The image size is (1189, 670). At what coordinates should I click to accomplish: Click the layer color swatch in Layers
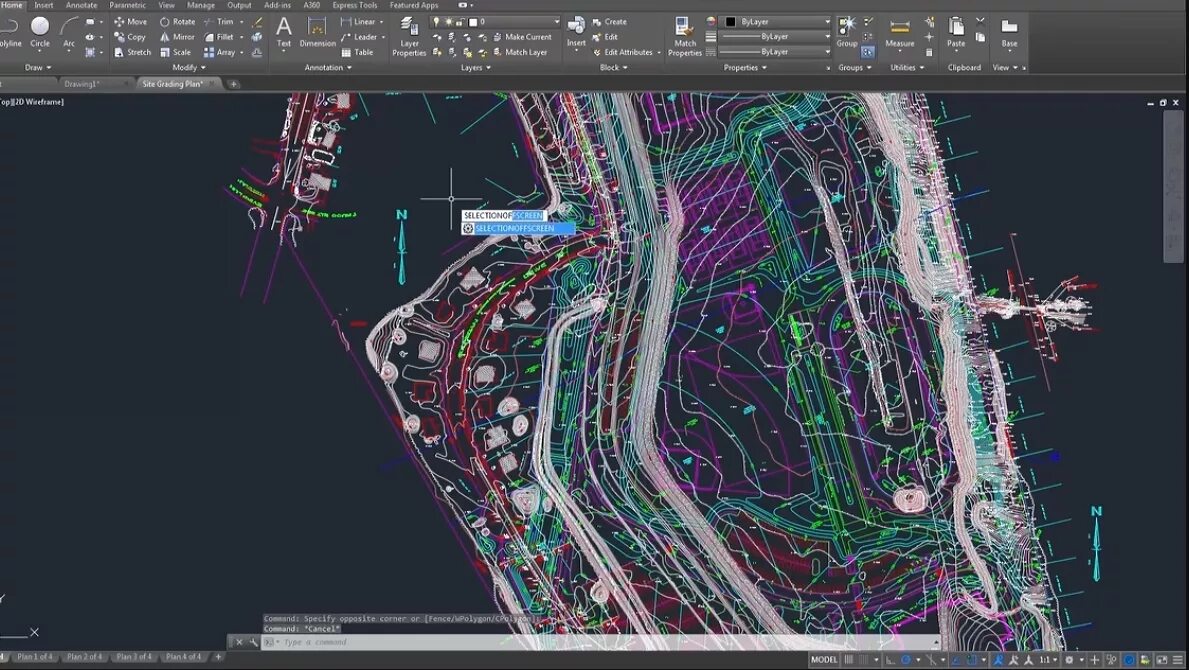click(x=472, y=22)
